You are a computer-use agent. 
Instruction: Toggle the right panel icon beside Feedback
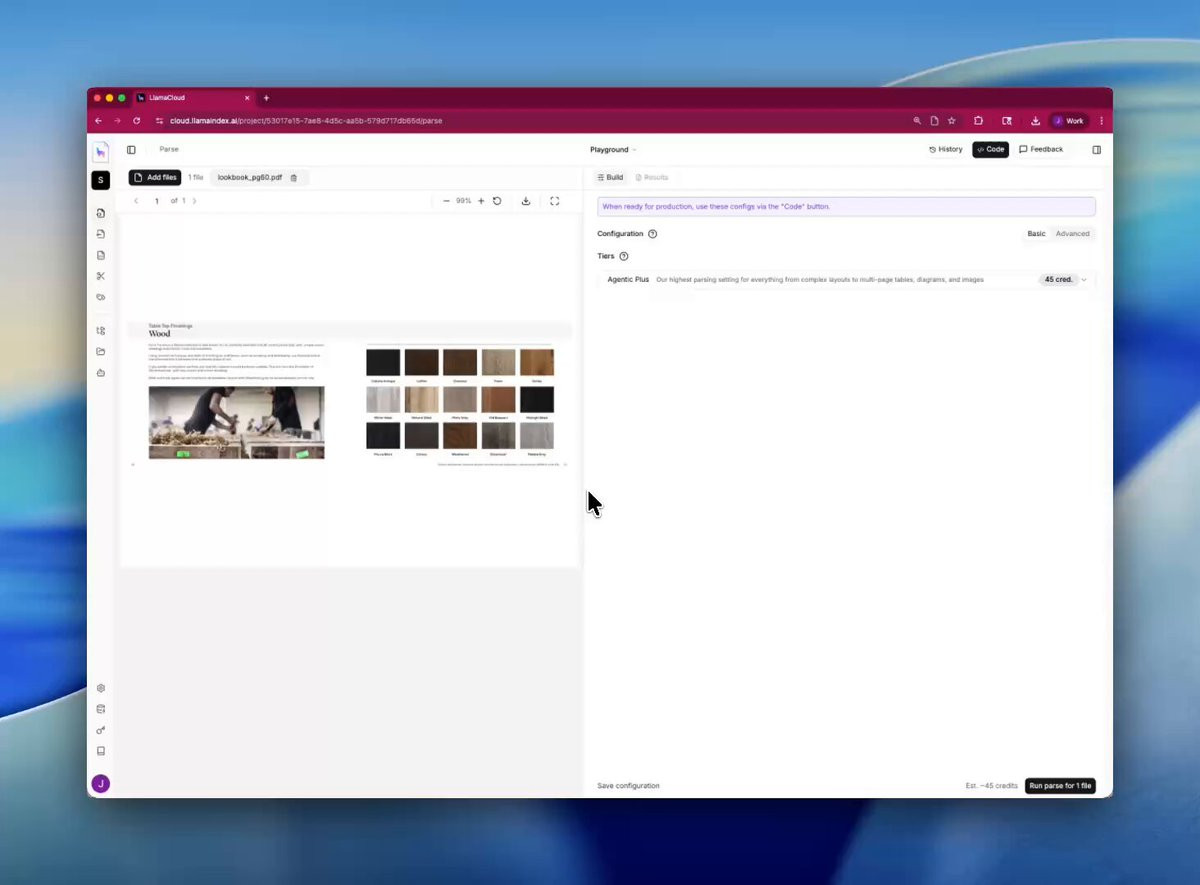pos(1097,150)
